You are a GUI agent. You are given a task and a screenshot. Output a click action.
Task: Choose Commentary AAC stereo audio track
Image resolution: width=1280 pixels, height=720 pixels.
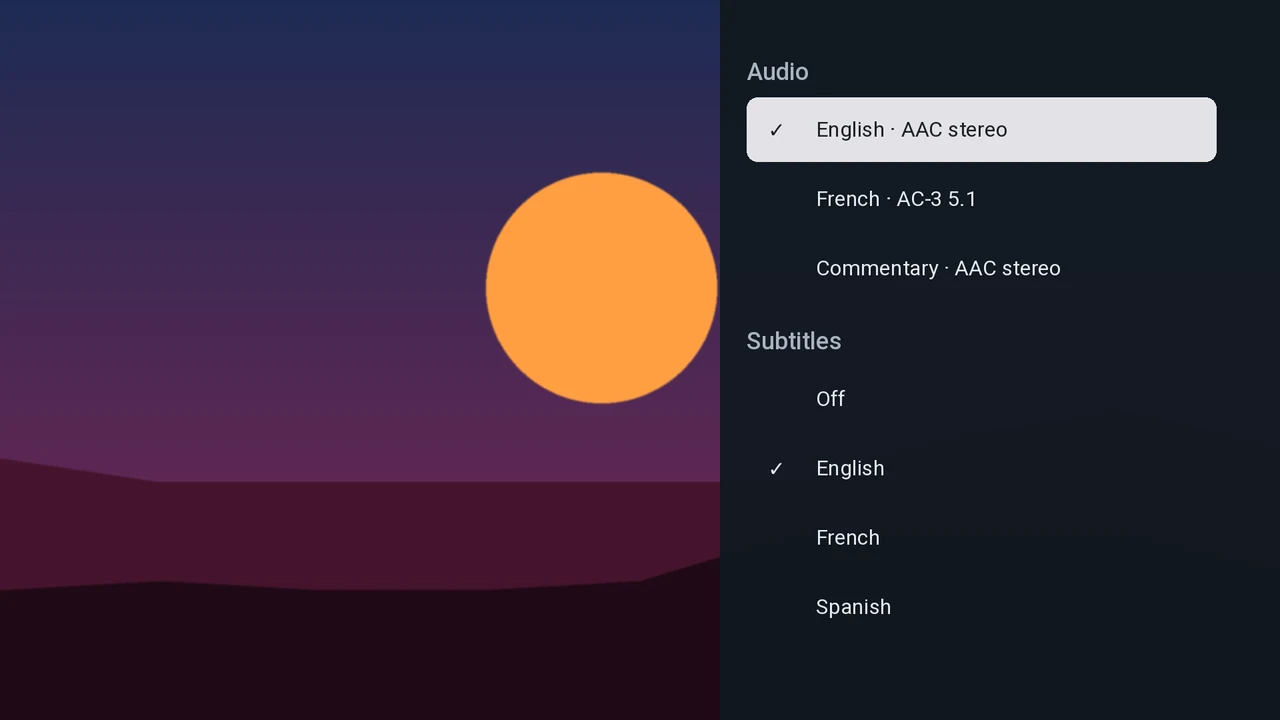tap(981, 268)
